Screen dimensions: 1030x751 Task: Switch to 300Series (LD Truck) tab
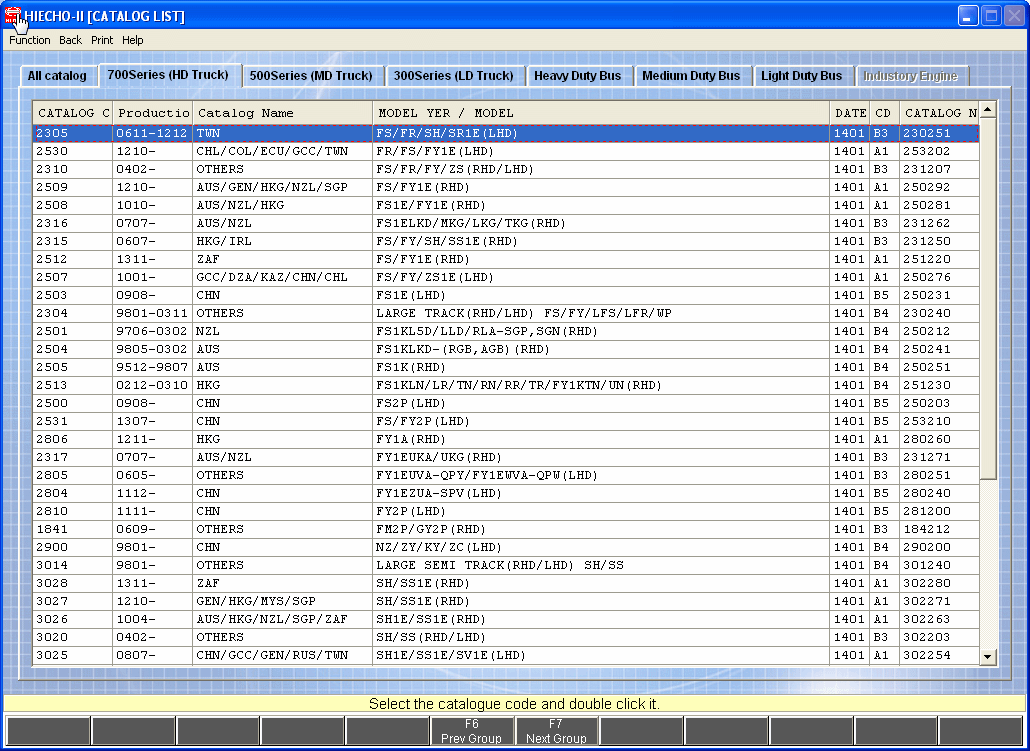(x=453, y=76)
